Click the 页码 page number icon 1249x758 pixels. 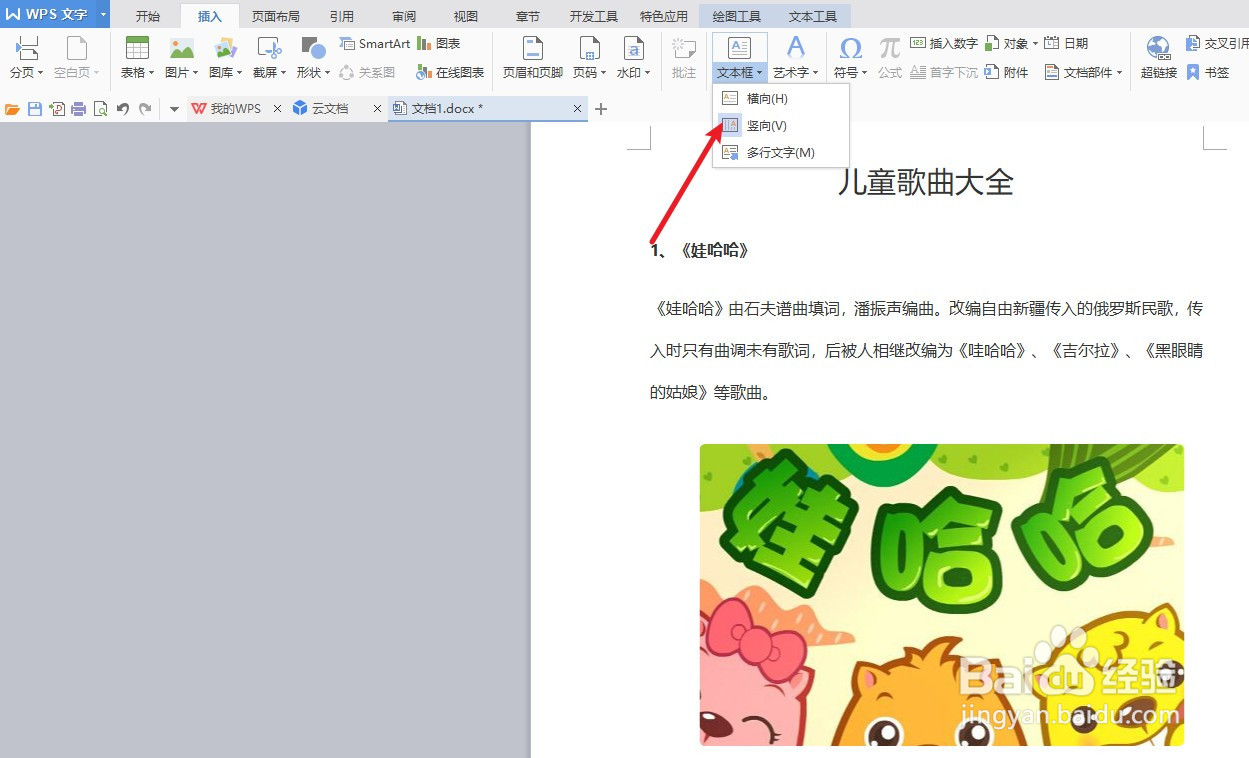coord(589,48)
